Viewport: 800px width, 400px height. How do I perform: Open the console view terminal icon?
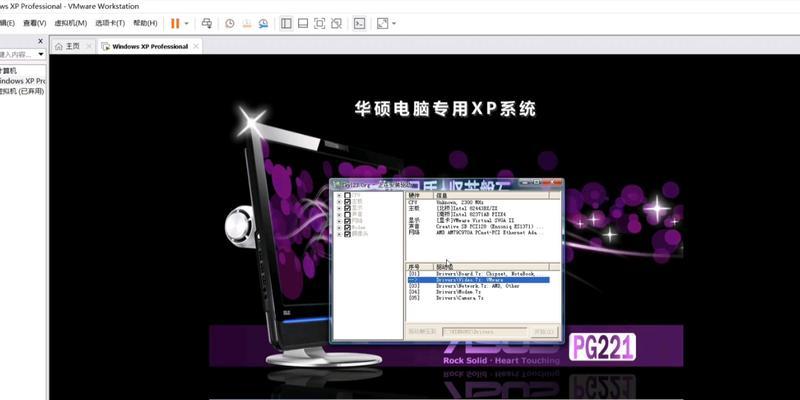pos(360,23)
